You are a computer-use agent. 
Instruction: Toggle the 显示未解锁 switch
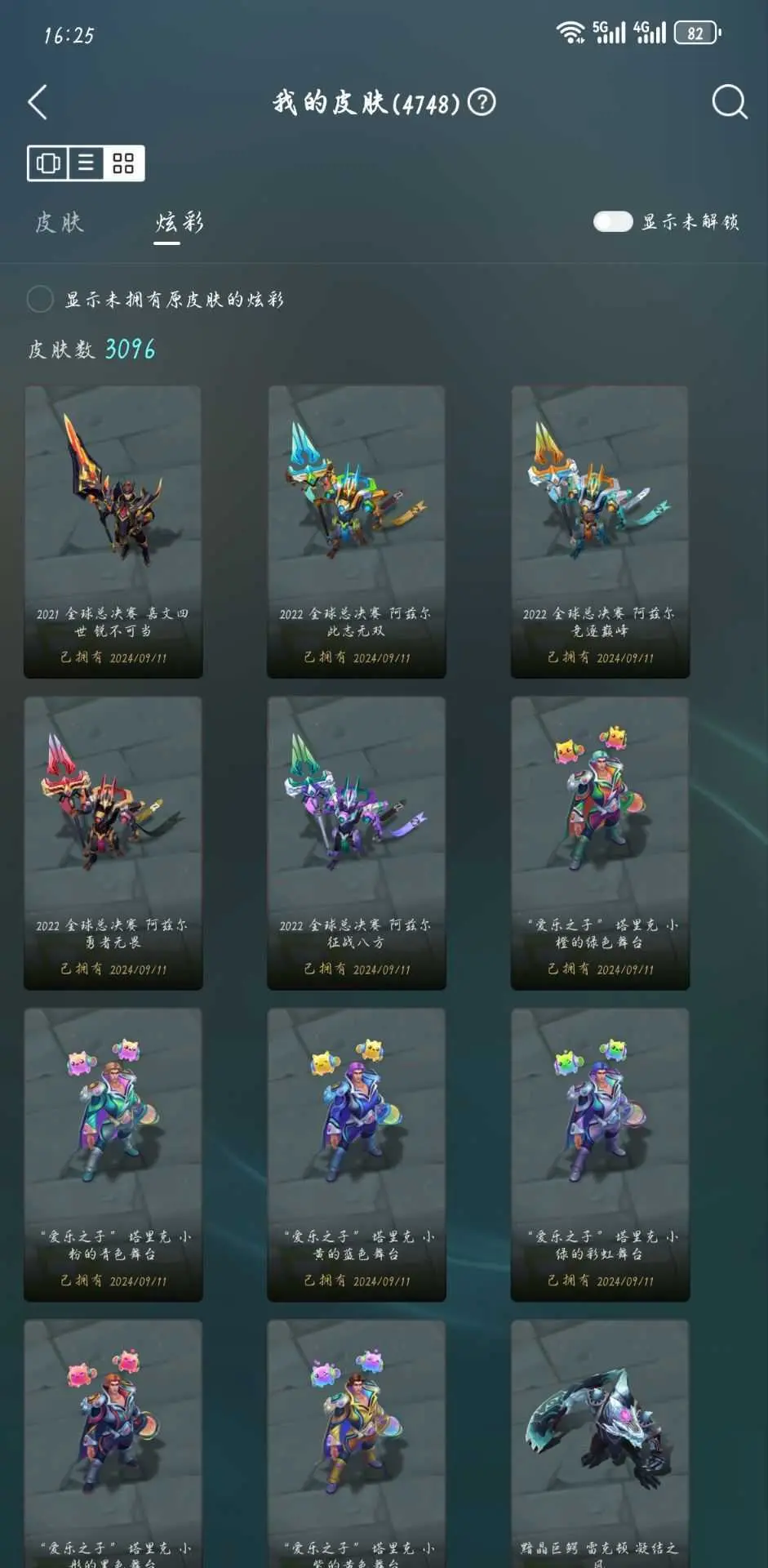(613, 221)
